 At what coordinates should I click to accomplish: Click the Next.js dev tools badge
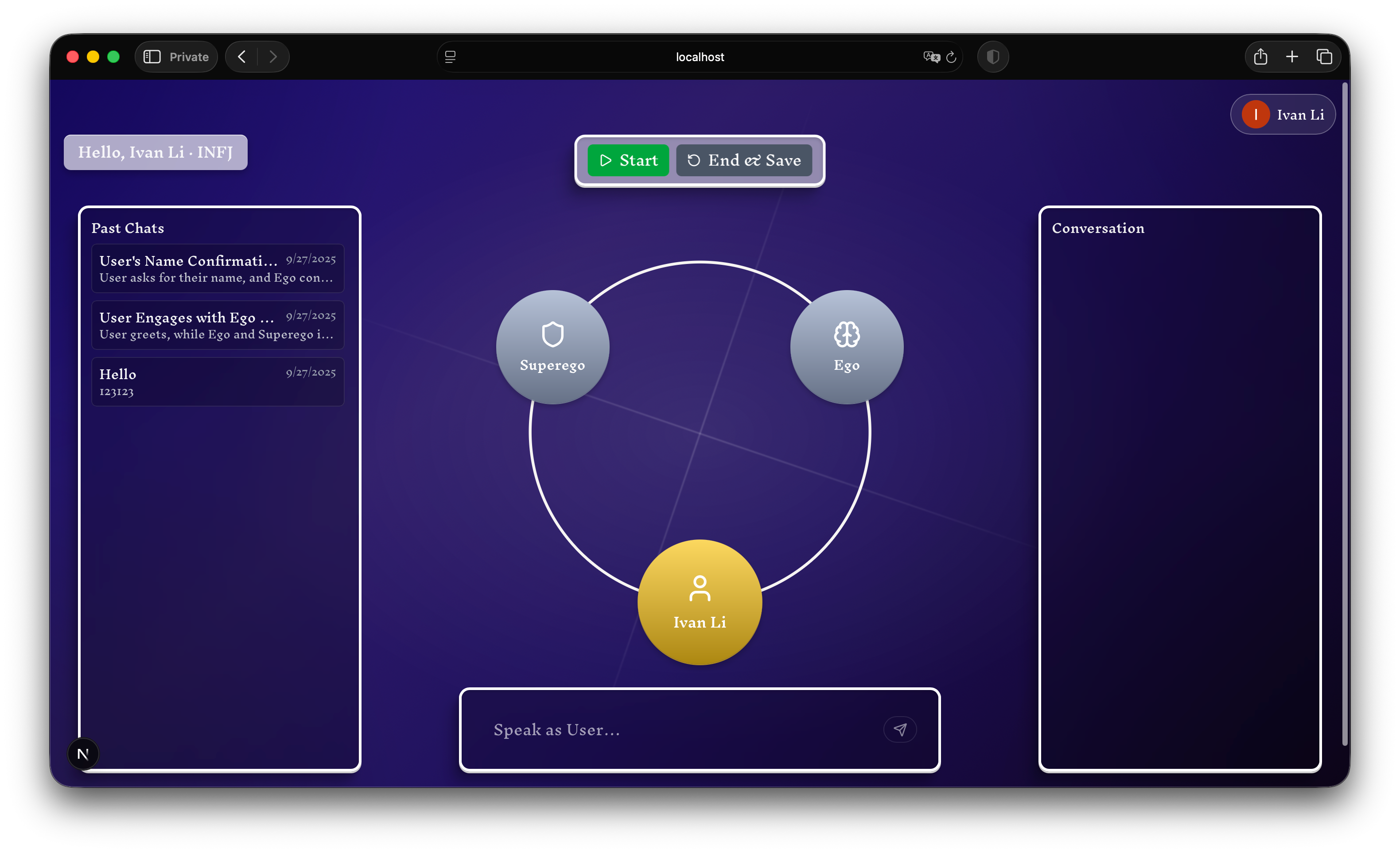83,754
